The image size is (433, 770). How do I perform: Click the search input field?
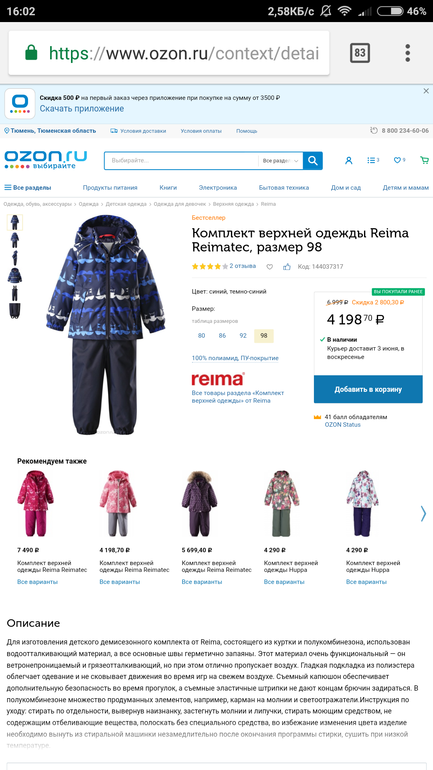point(181,161)
